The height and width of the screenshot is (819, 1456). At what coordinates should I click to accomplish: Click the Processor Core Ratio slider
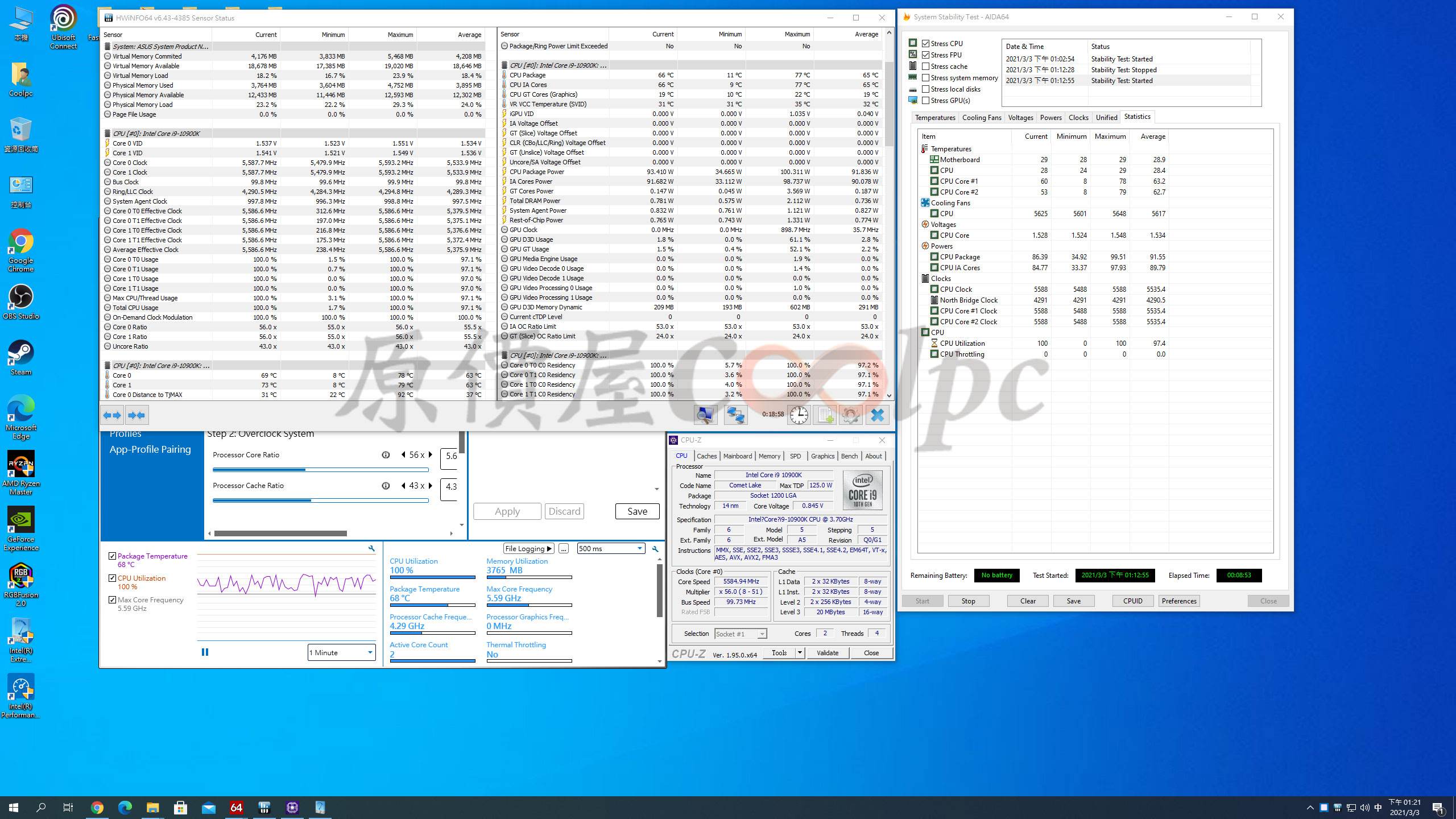pyautogui.click(x=320, y=470)
